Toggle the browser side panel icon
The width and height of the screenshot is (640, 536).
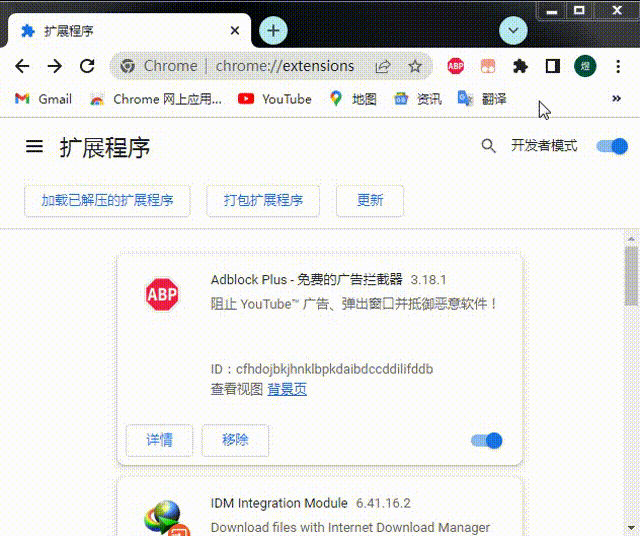pyautogui.click(x=552, y=66)
